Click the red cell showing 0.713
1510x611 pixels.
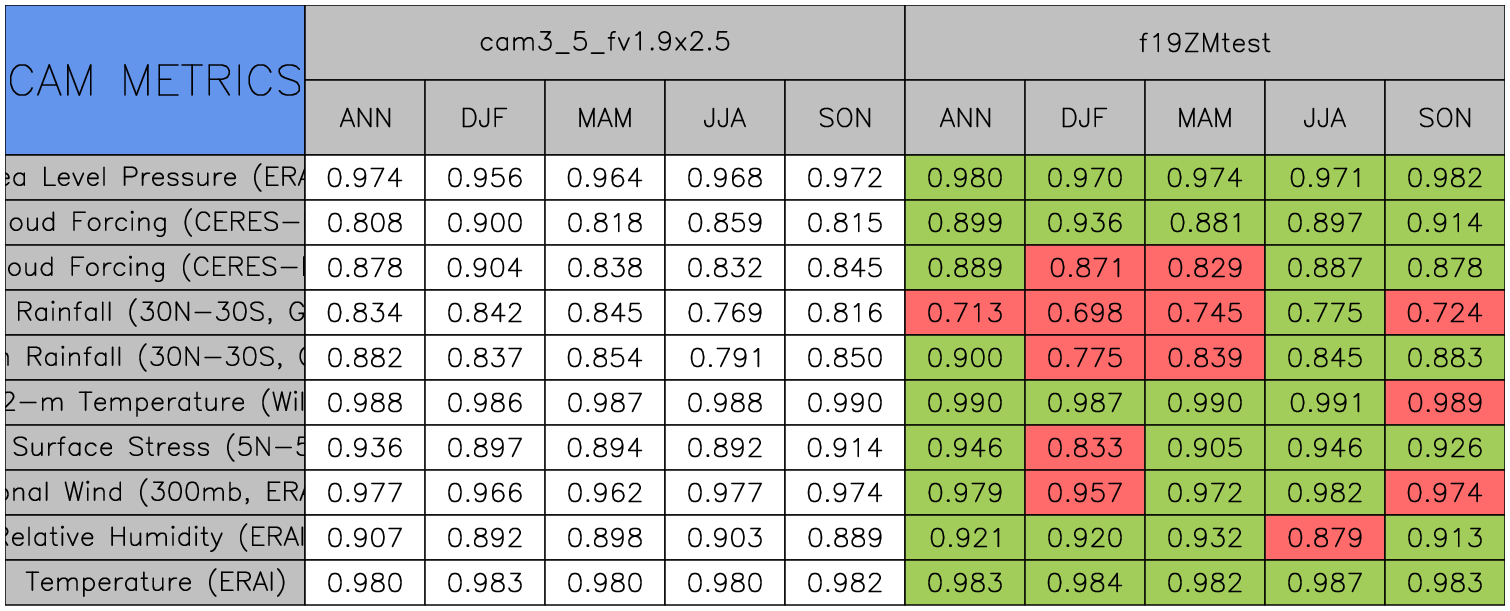point(964,313)
